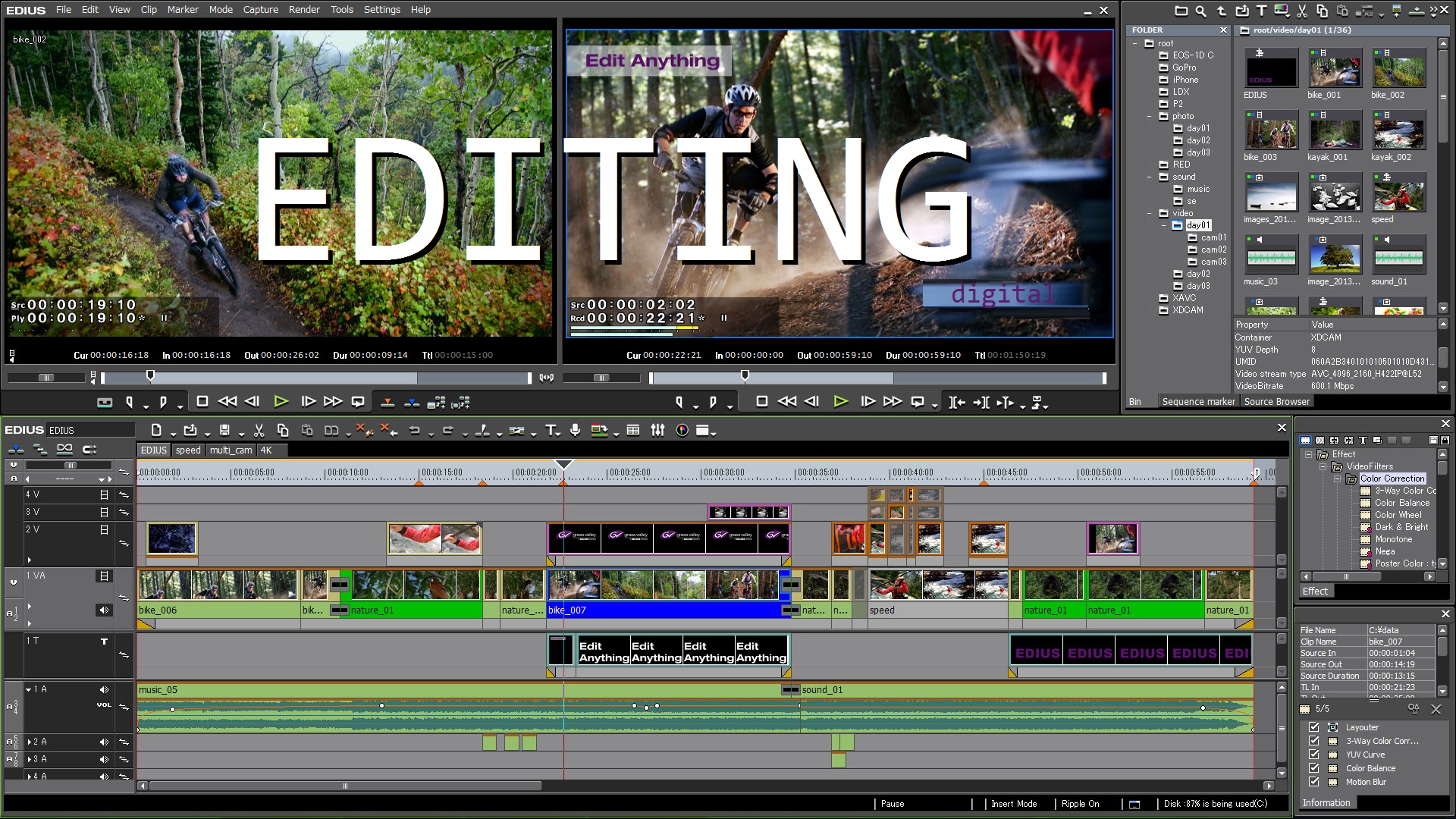
Task: Open the Create Title T tool
Action: (x=551, y=431)
